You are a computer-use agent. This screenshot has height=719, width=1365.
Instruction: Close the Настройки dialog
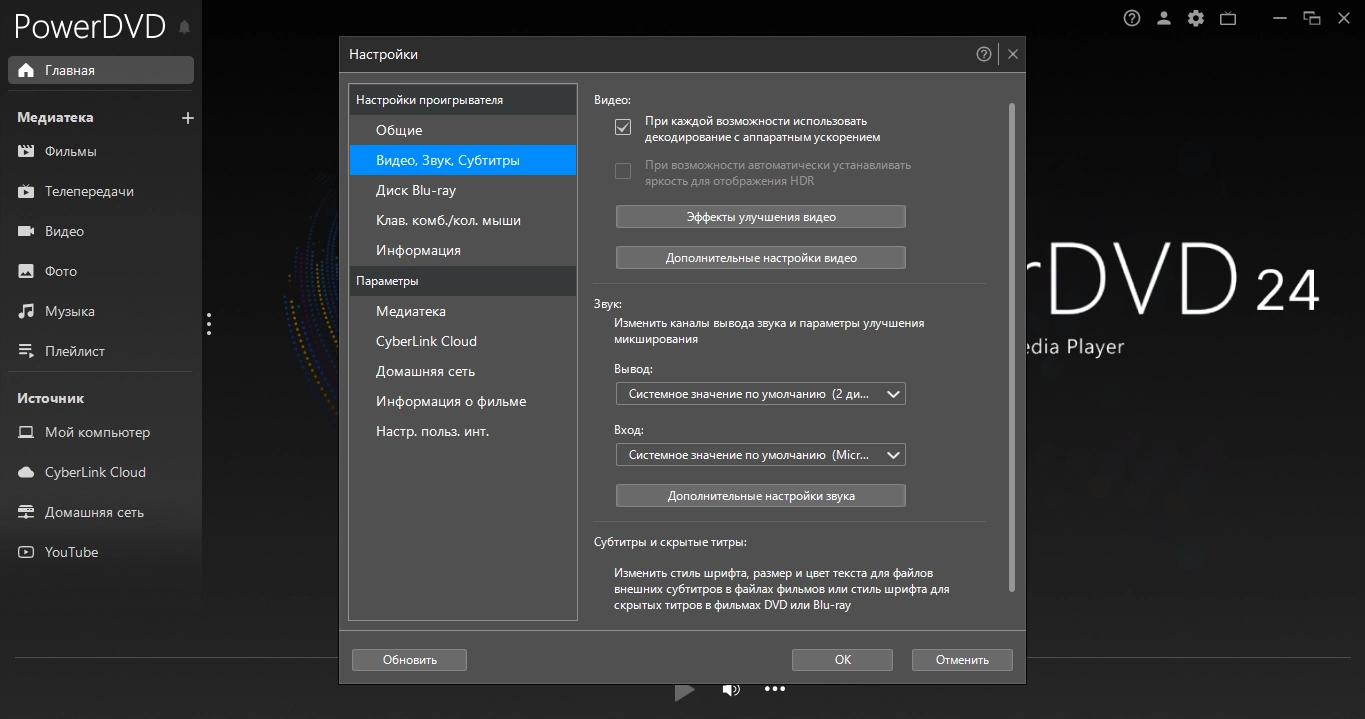(x=1013, y=54)
